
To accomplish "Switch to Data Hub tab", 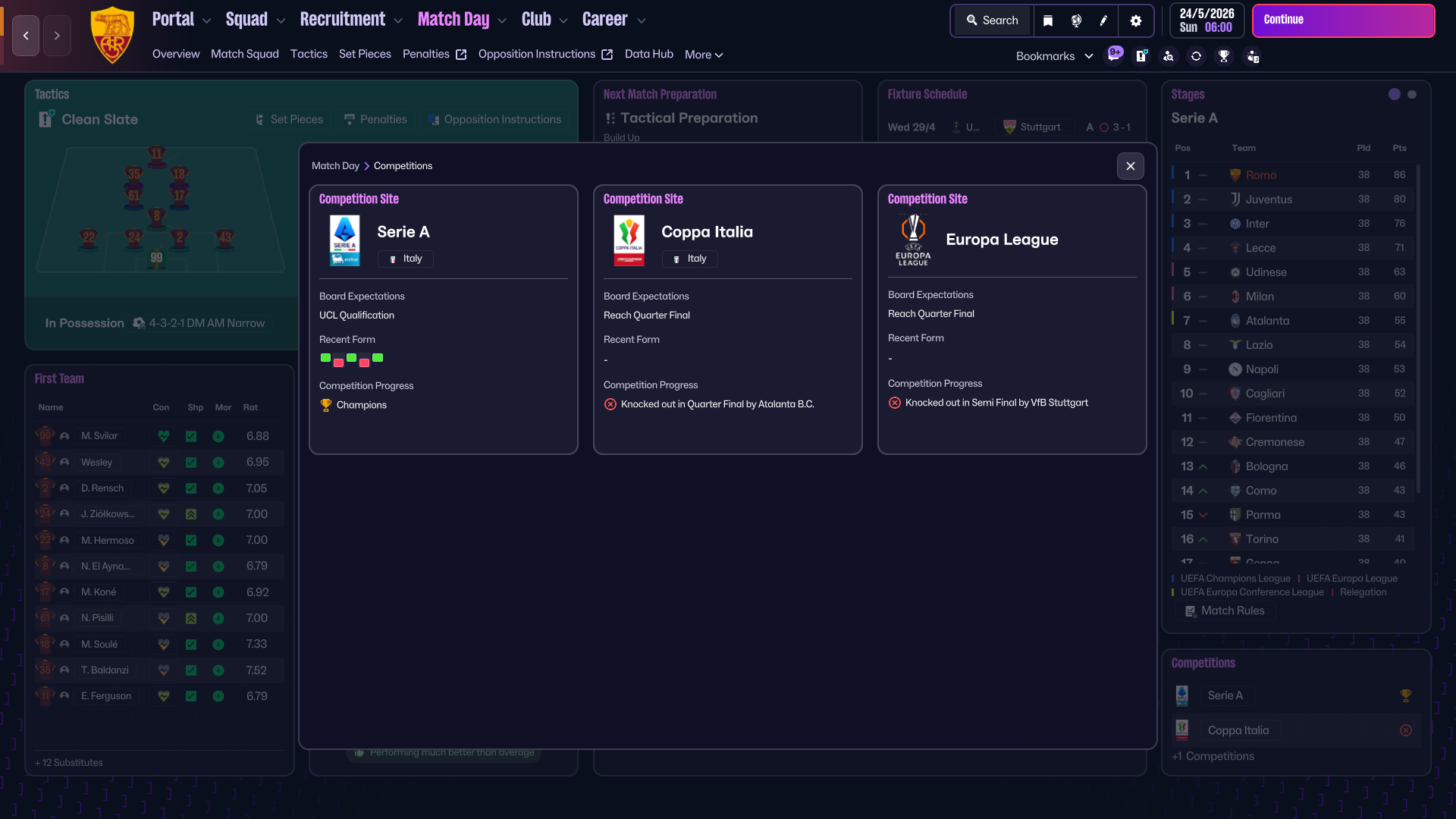I will coord(648,54).
